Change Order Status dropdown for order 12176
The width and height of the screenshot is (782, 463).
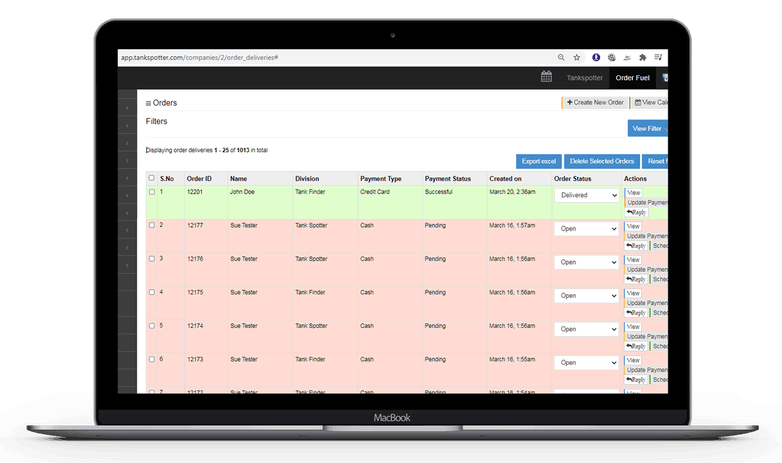[586, 262]
